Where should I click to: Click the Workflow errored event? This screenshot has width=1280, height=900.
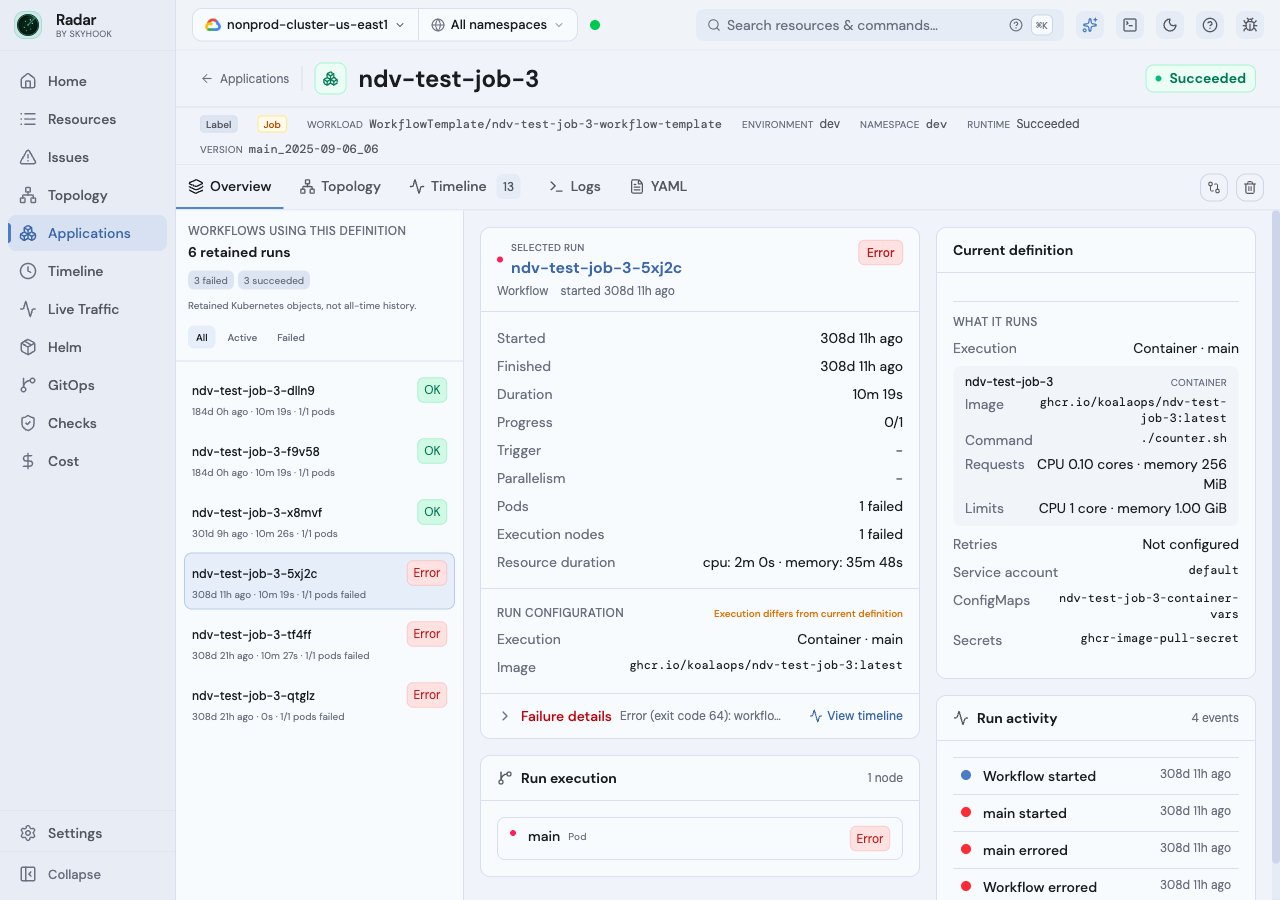[x=1095, y=887]
